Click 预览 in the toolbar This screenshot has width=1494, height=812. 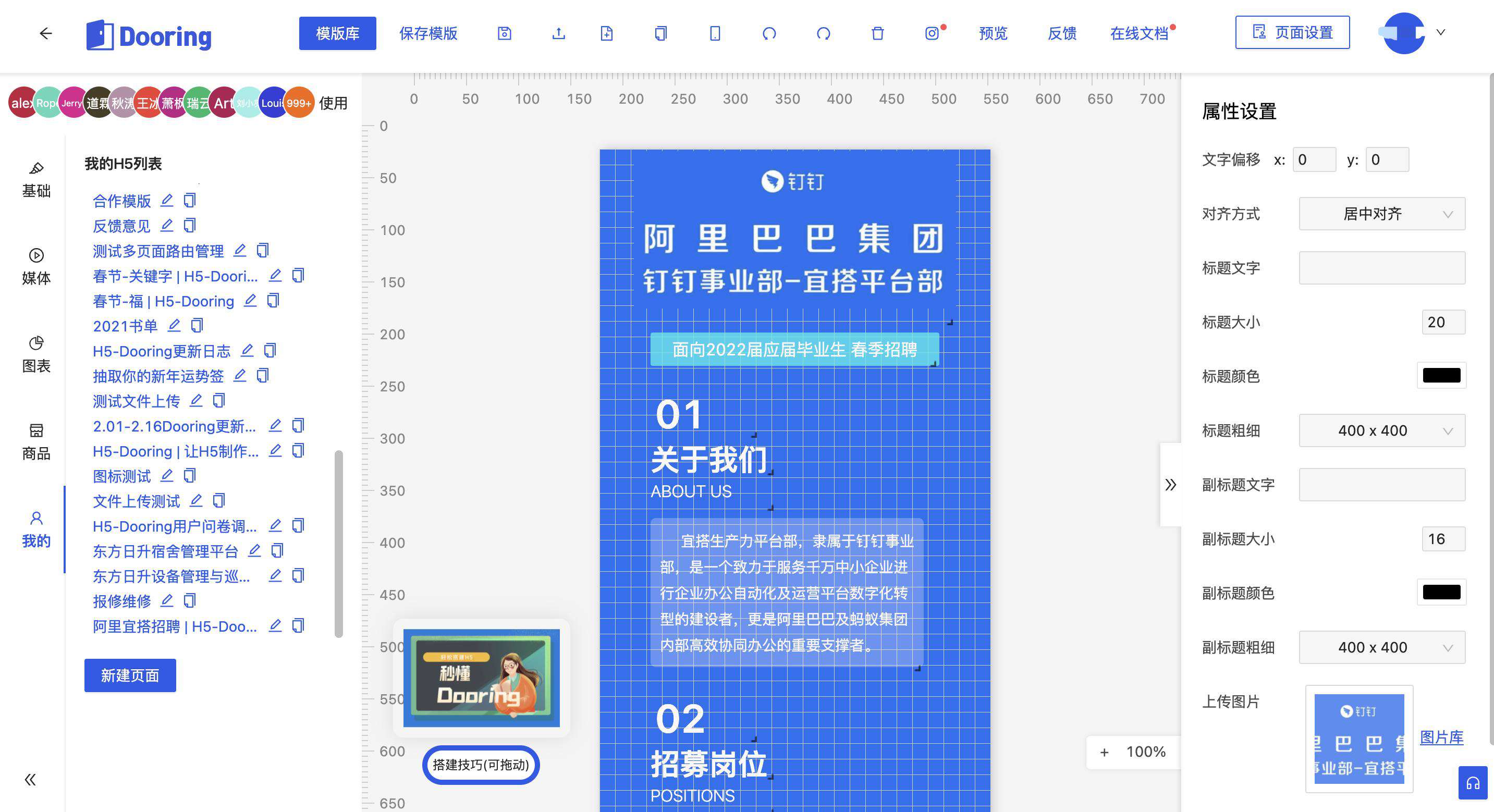coord(993,33)
